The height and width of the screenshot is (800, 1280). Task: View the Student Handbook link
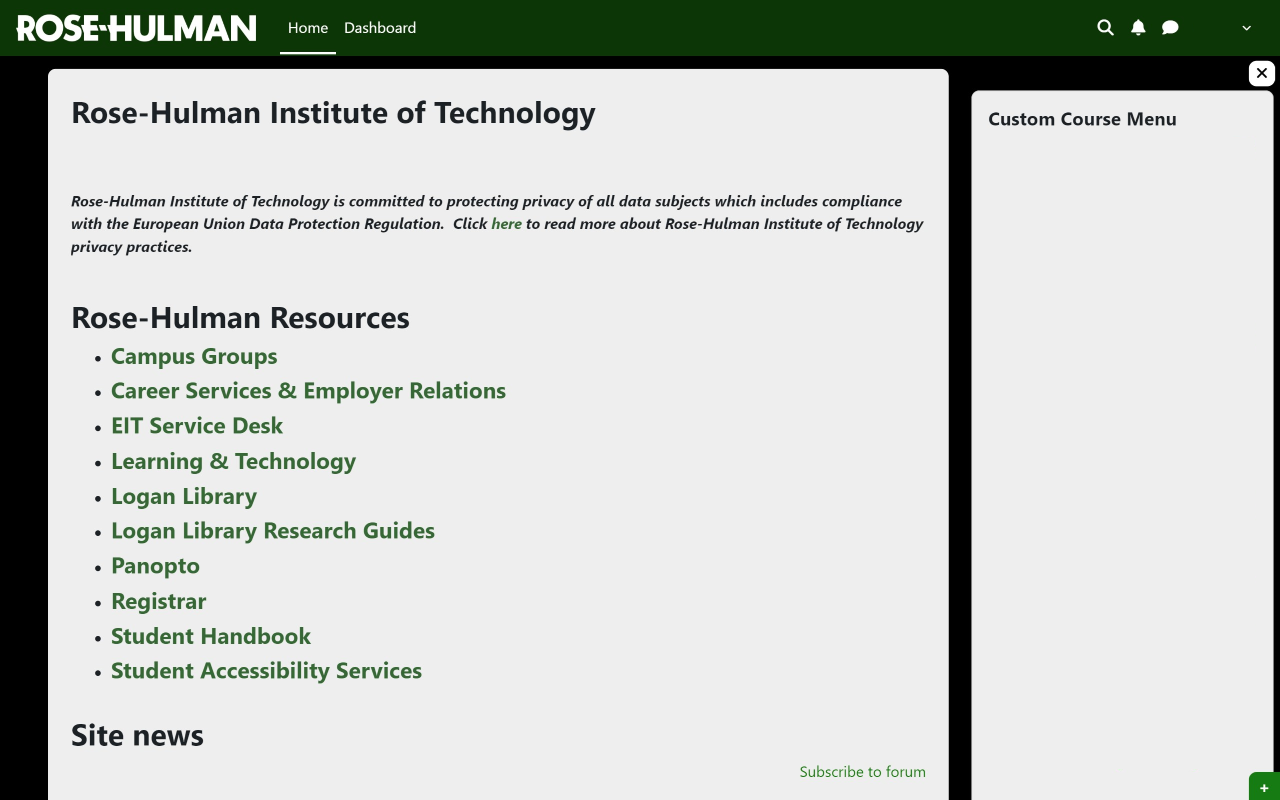tap(211, 636)
